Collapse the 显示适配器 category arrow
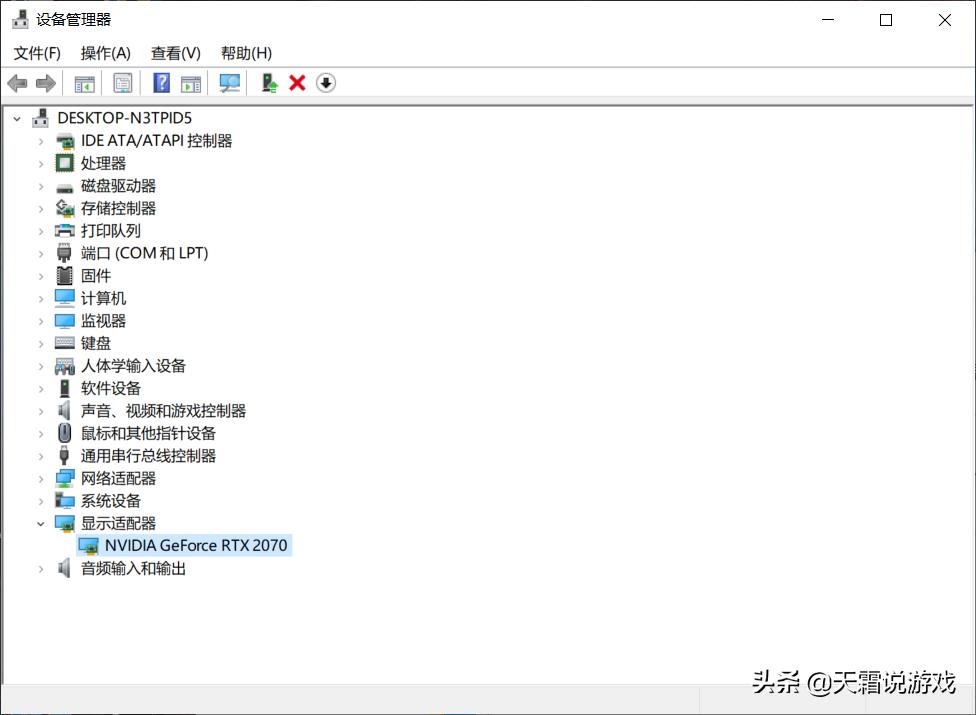The height and width of the screenshot is (715, 976). 41,524
